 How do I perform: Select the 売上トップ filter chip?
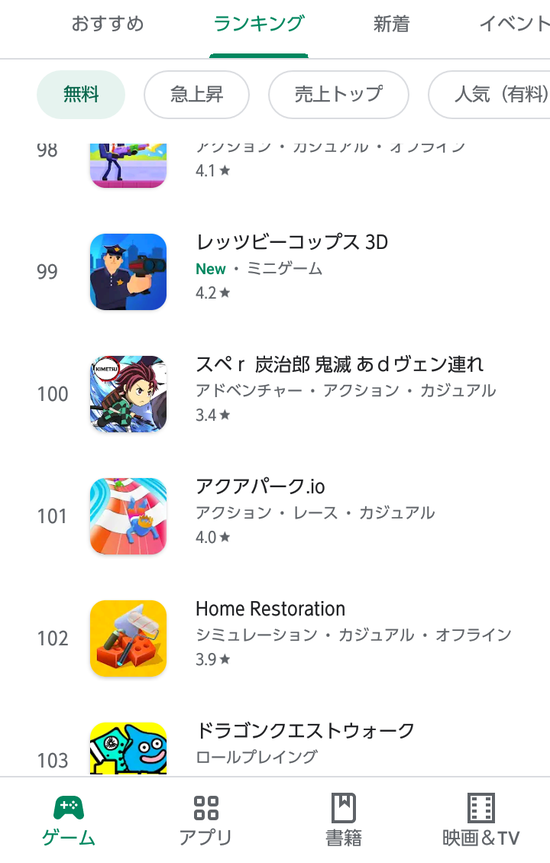point(339,95)
